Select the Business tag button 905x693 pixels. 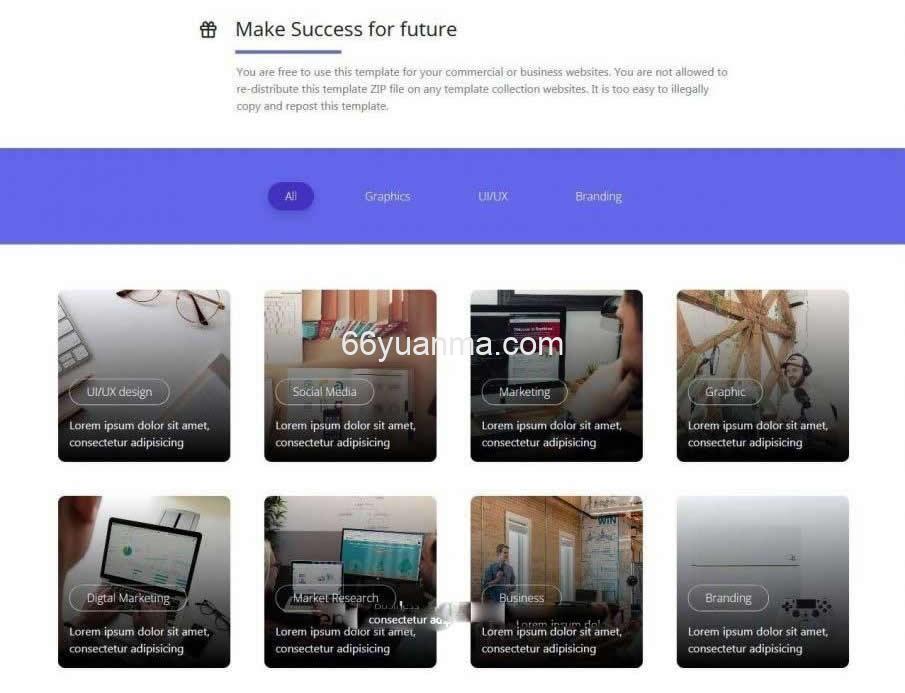(x=522, y=598)
